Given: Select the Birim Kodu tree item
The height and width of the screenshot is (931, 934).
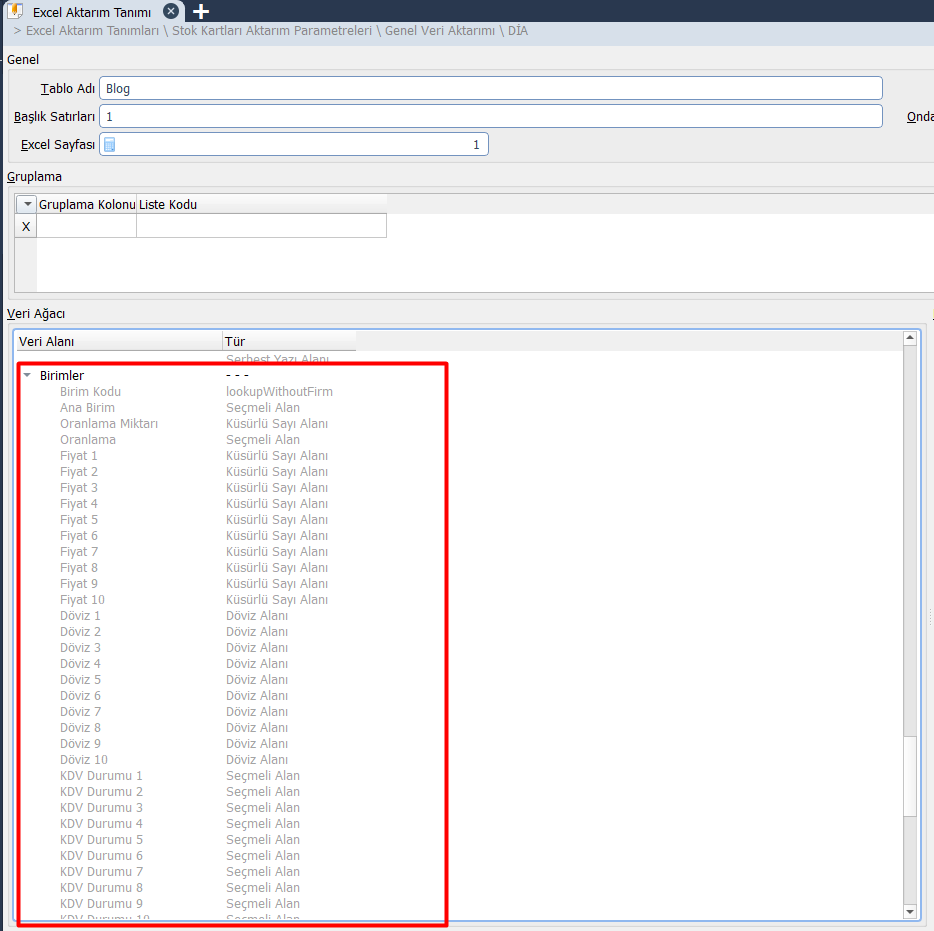Looking at the screenshot, I should (x=90, y=392).
